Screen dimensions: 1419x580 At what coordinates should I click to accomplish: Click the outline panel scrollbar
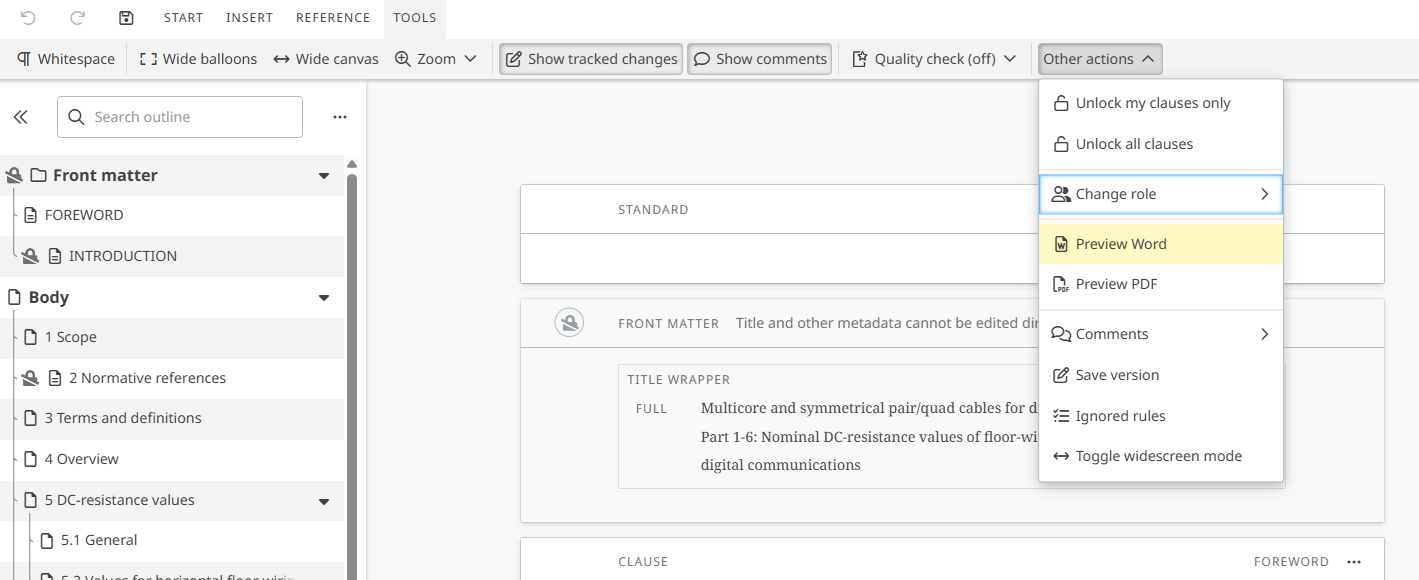(x=351, y=370)
